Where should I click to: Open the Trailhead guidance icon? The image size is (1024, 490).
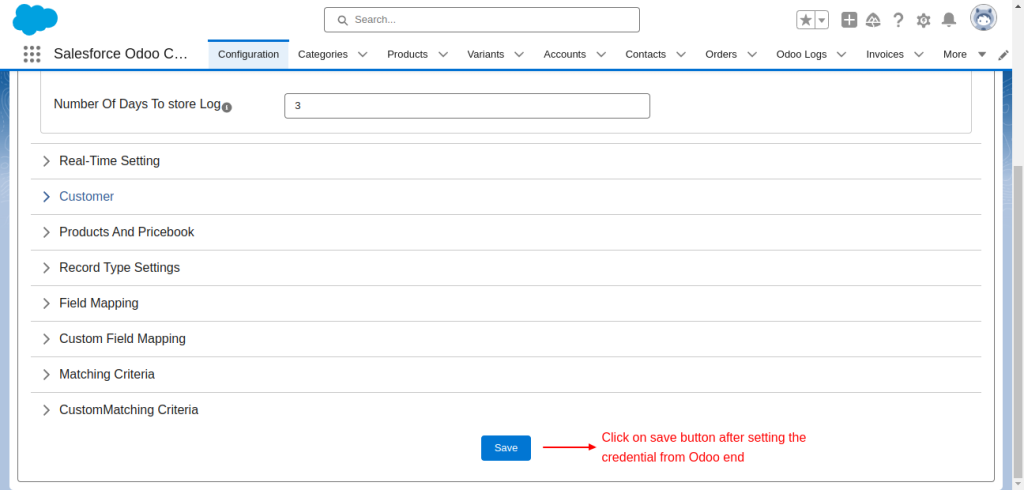point(873,20)
